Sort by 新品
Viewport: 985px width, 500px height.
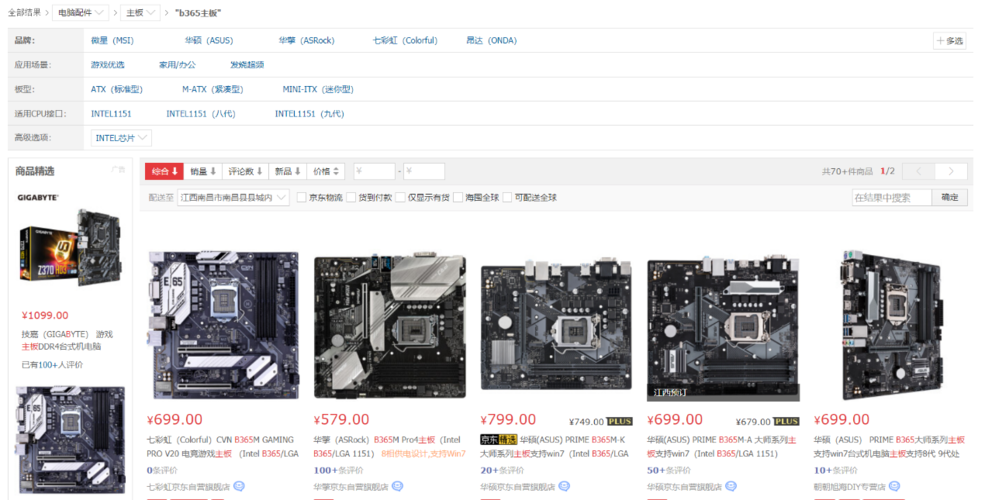[288, 171]
